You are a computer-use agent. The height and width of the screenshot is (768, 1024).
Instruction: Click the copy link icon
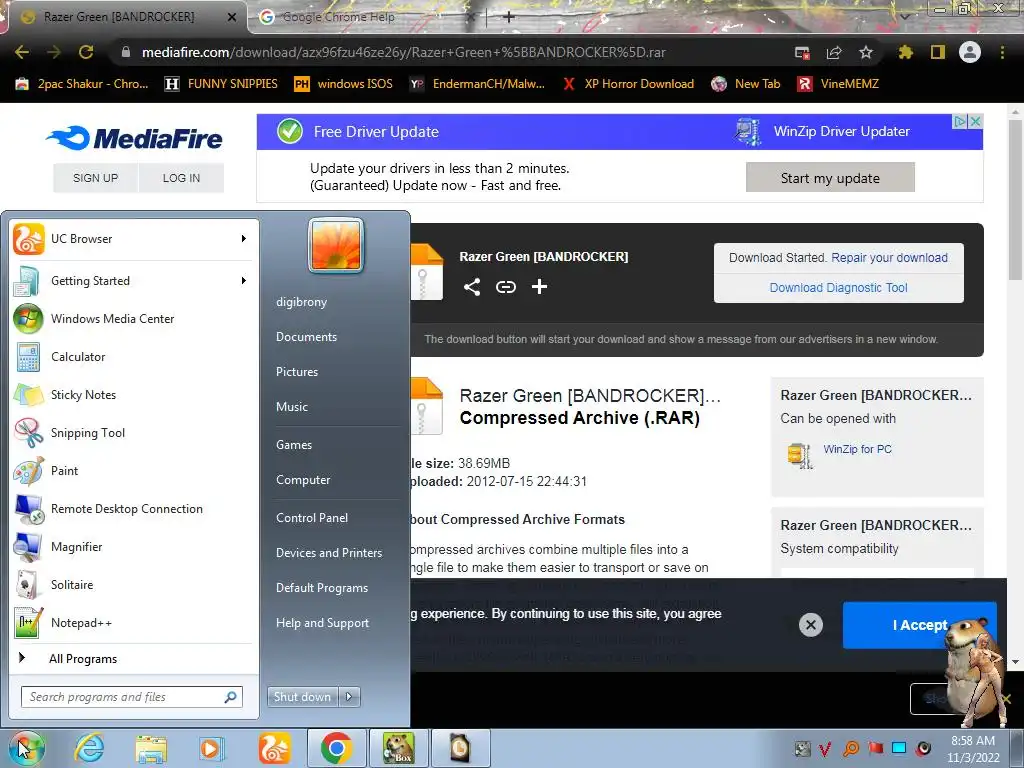(x=505, y=287)
